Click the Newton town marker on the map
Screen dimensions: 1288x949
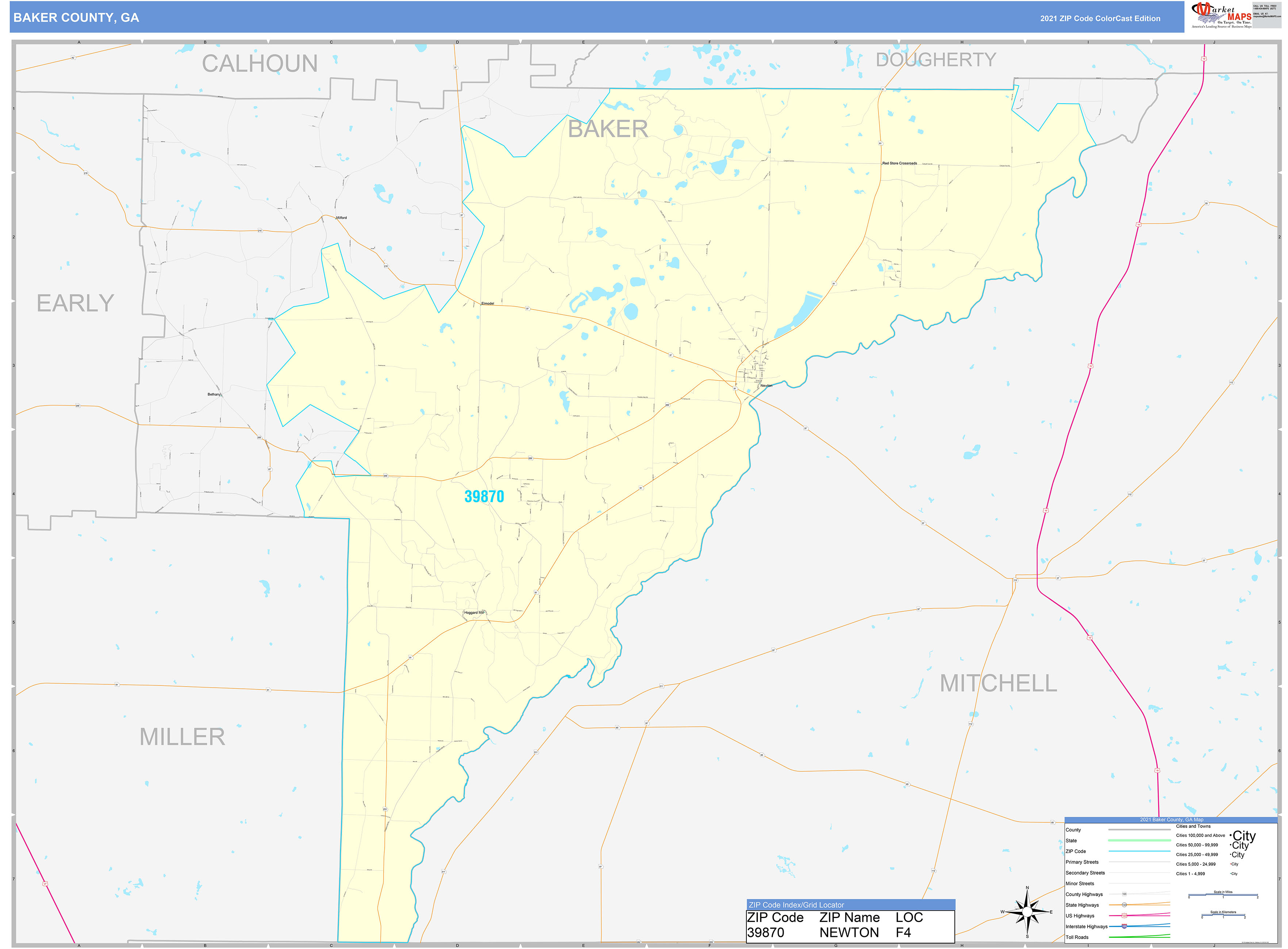760,384
